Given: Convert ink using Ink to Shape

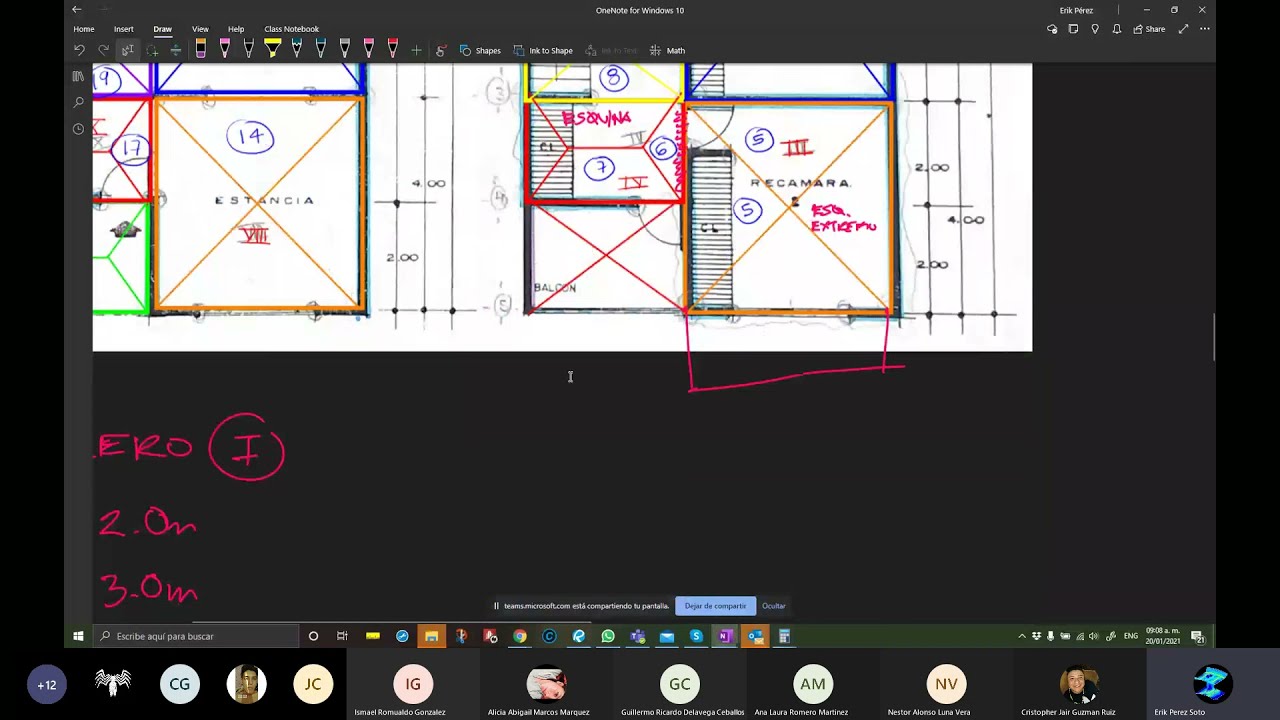Looking at the screenshot, I should [543, 50].
